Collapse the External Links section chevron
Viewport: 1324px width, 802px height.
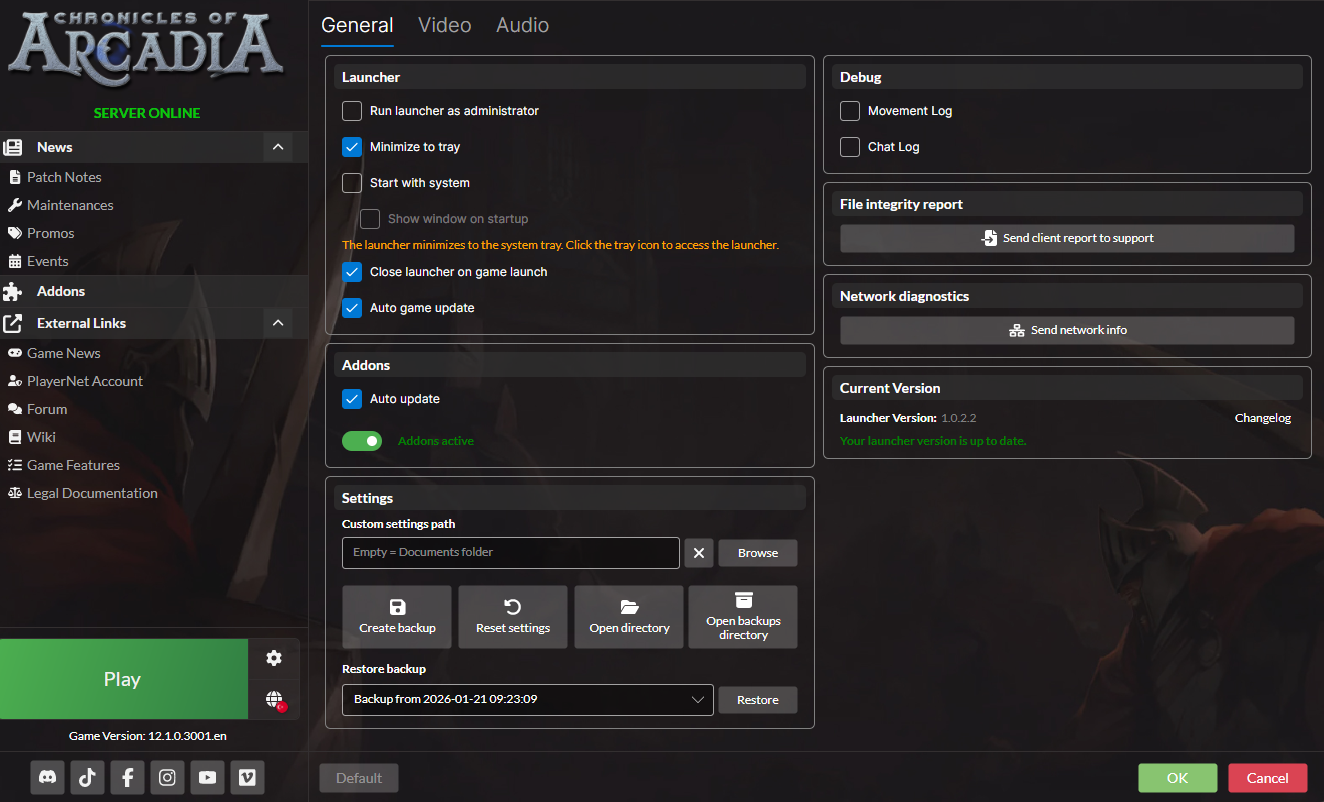[278, 323]
